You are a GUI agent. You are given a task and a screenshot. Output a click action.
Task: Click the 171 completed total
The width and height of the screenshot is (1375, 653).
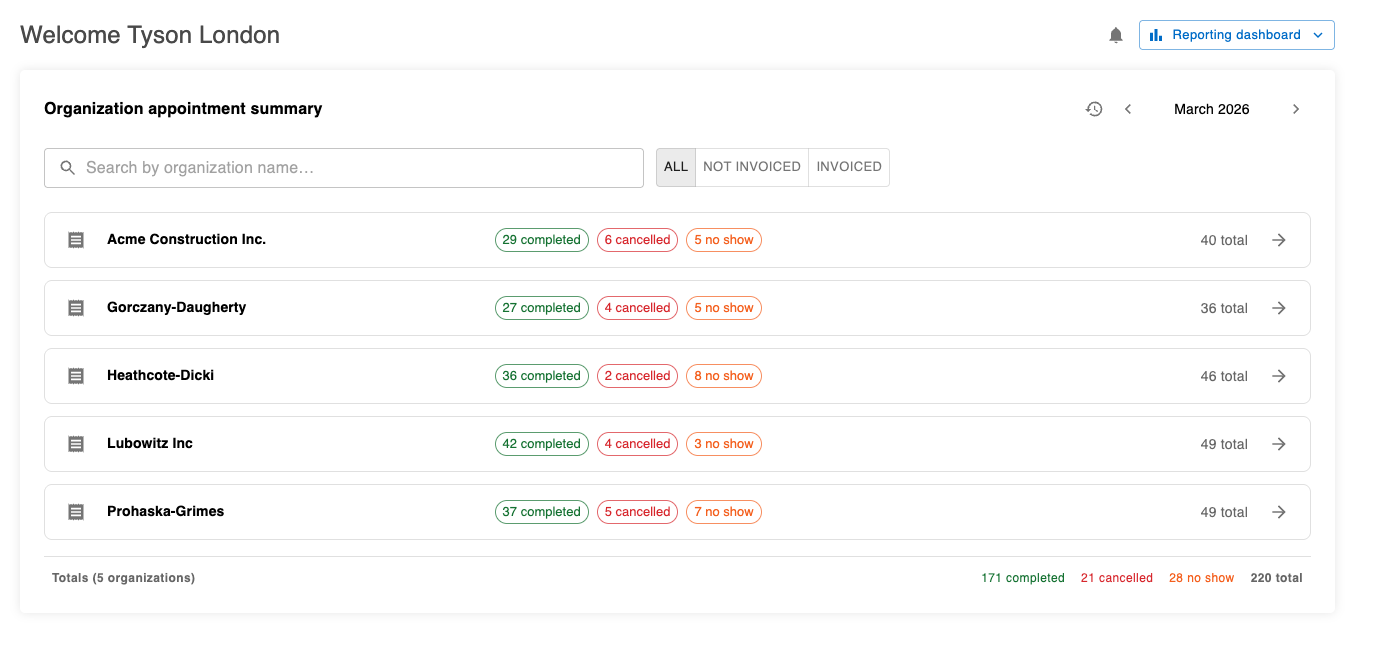coord(1023,578)
